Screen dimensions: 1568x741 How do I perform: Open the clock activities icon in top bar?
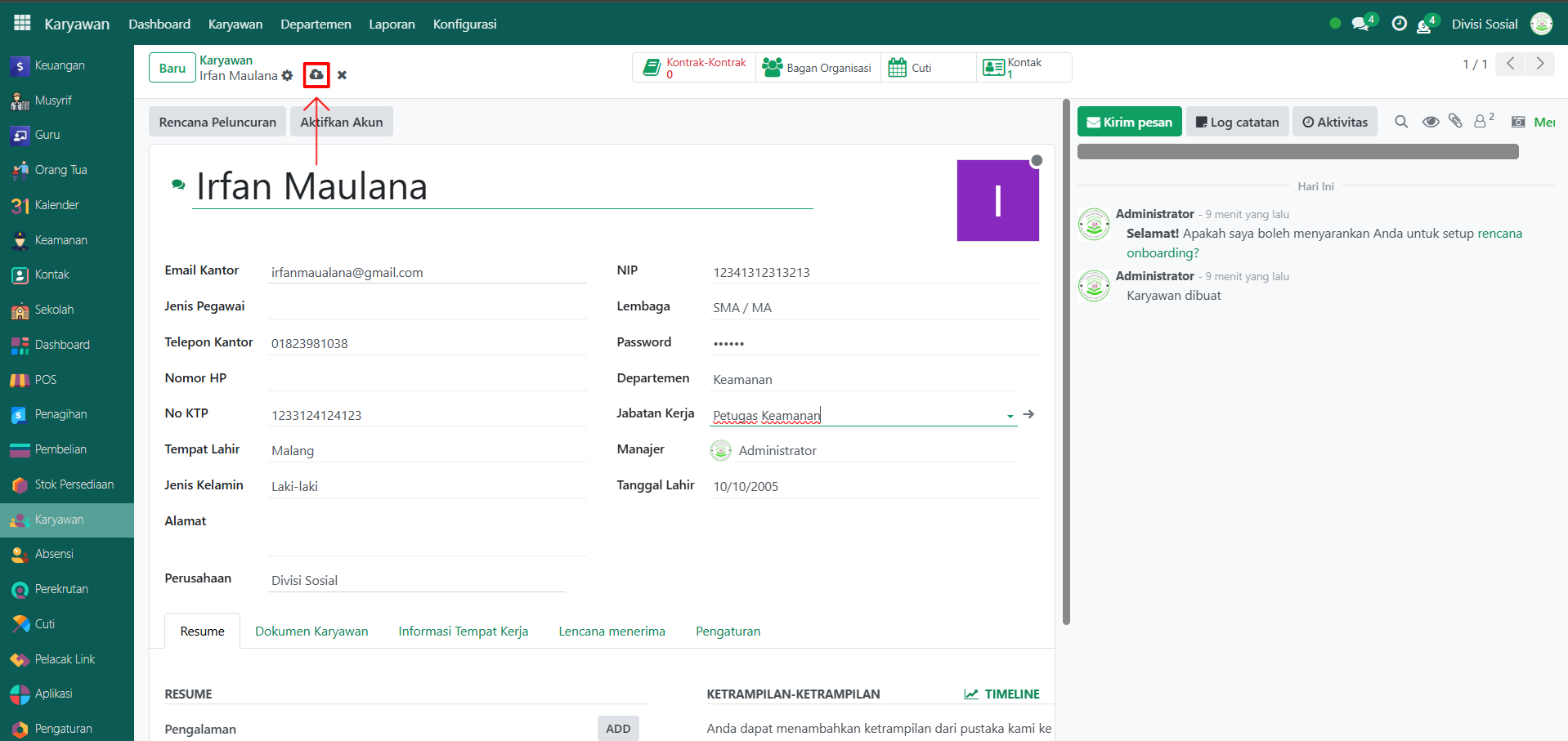coord(1400,24)
